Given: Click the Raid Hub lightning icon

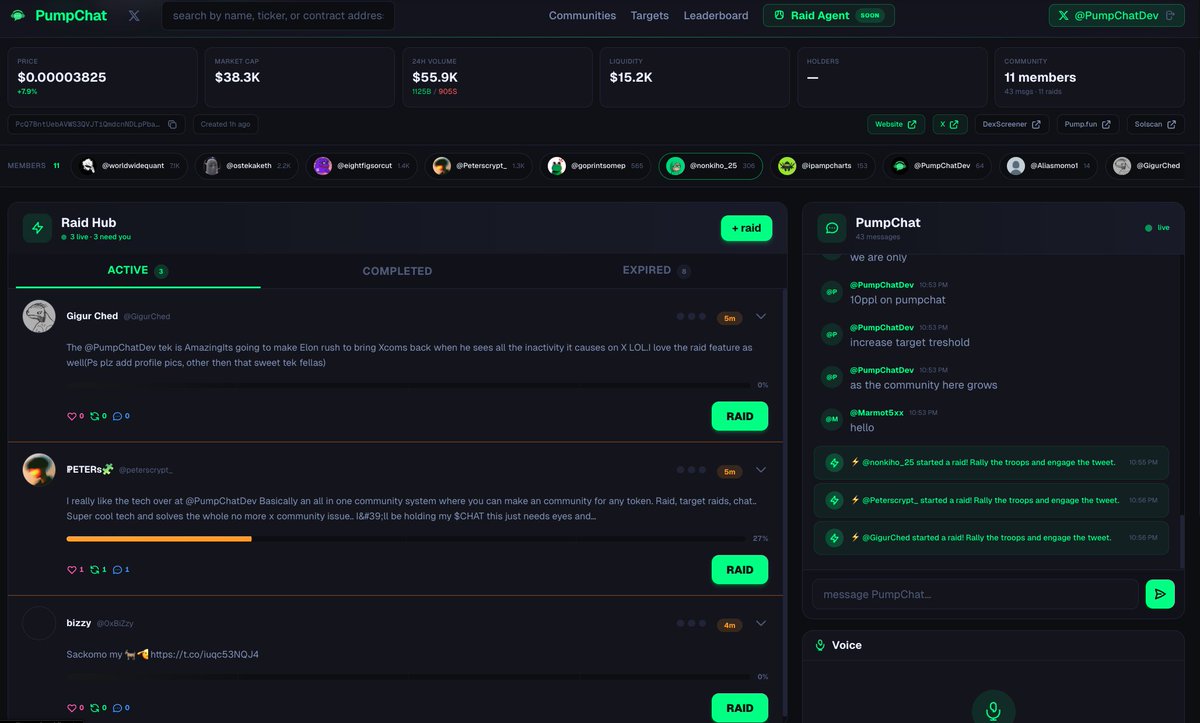Looking at the screenshot, I should 38,228.
